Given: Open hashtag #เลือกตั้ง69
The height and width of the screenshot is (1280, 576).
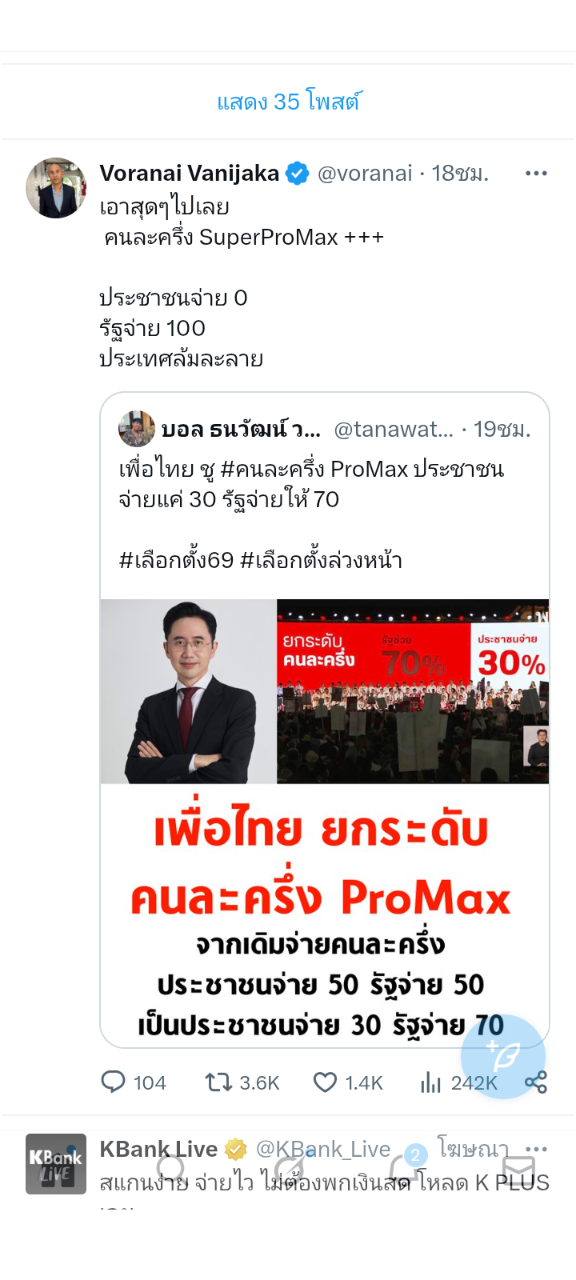Looking at the screenshot, I should click(176, 560).
